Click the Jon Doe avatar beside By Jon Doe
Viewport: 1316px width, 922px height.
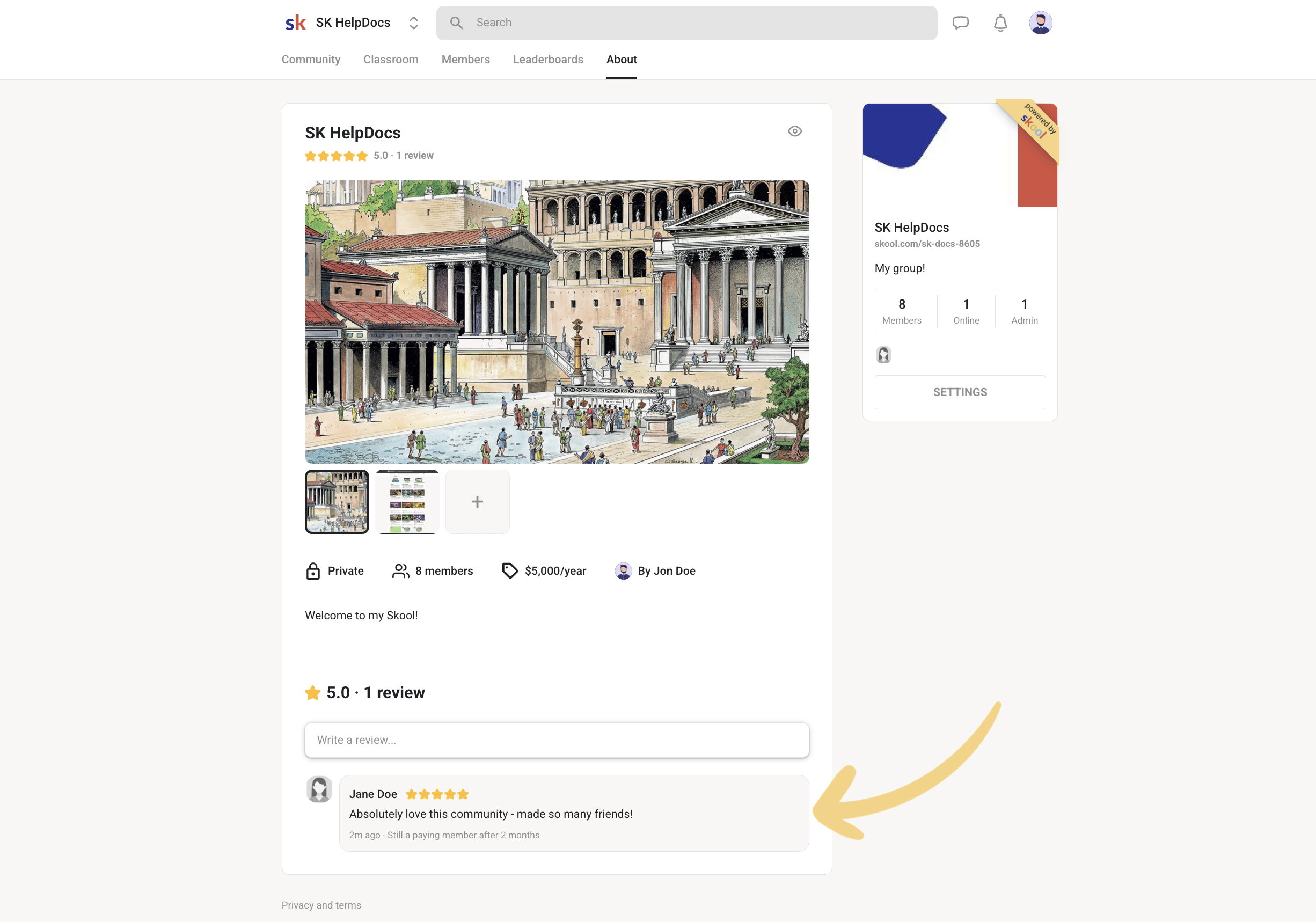623,570
